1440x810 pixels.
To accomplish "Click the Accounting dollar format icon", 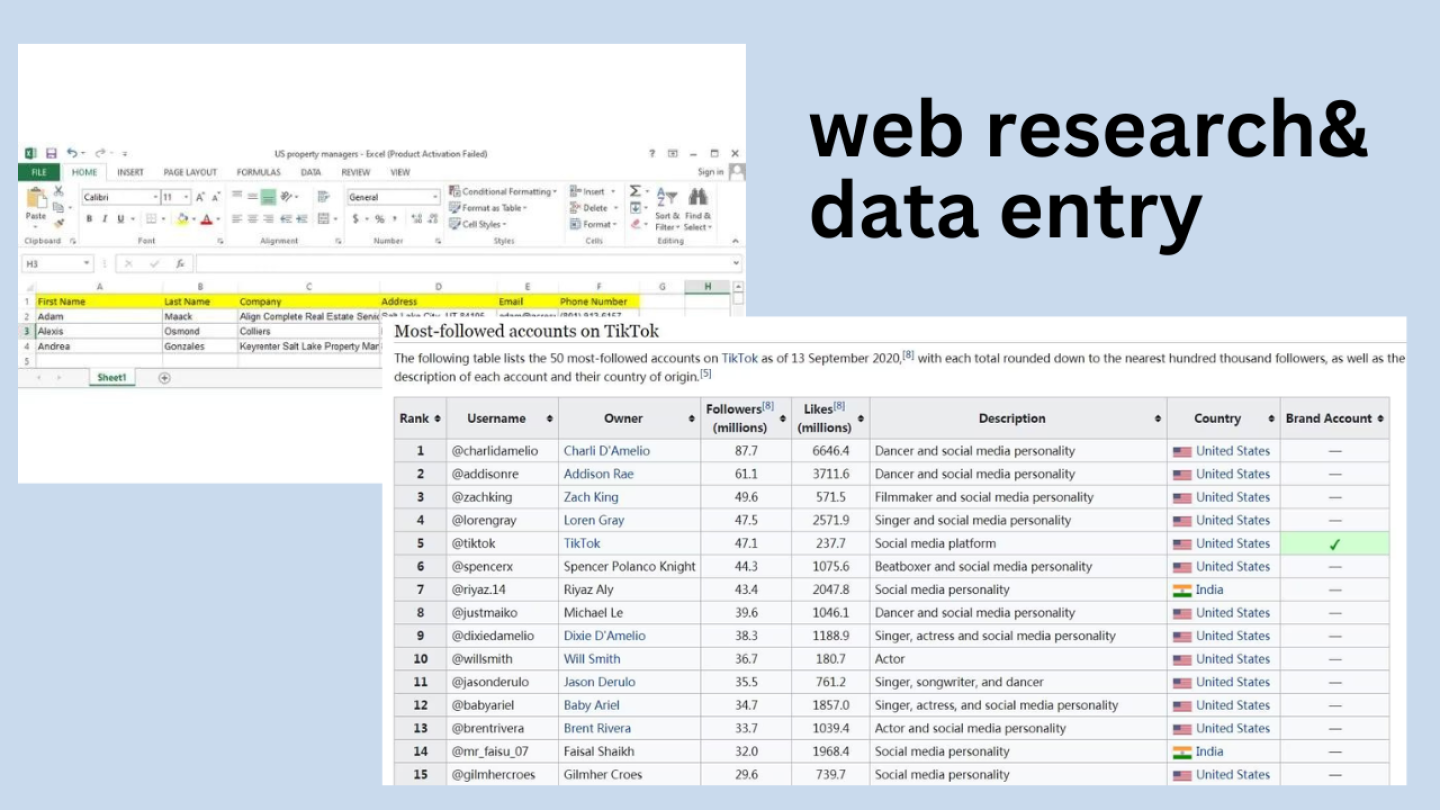I will [x=355, y=219].
